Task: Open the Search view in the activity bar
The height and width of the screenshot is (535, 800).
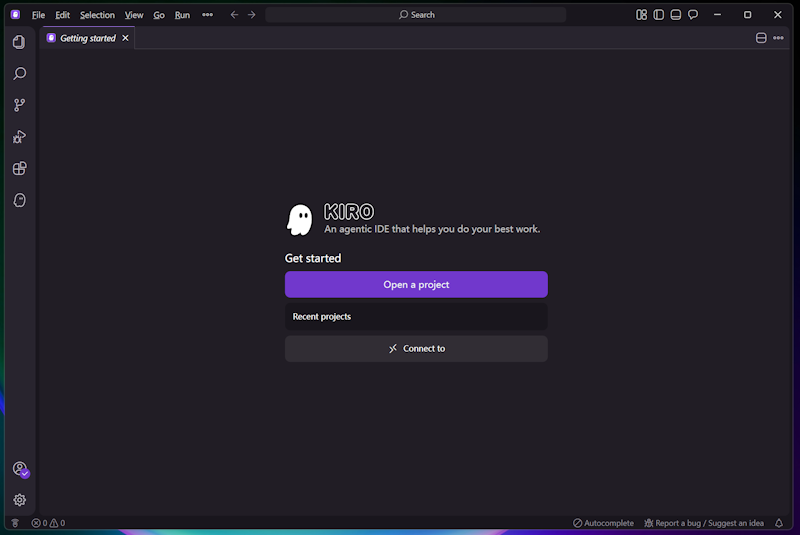Action: pos(19,74)
